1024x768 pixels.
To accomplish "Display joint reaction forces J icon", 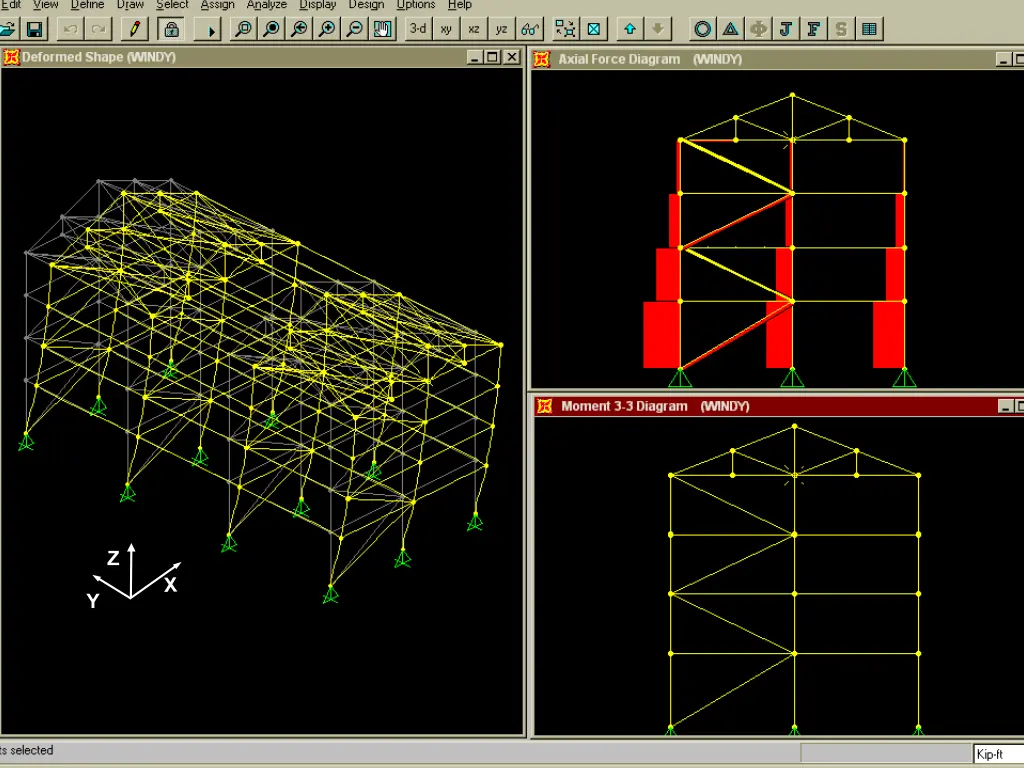I will 786,30.
